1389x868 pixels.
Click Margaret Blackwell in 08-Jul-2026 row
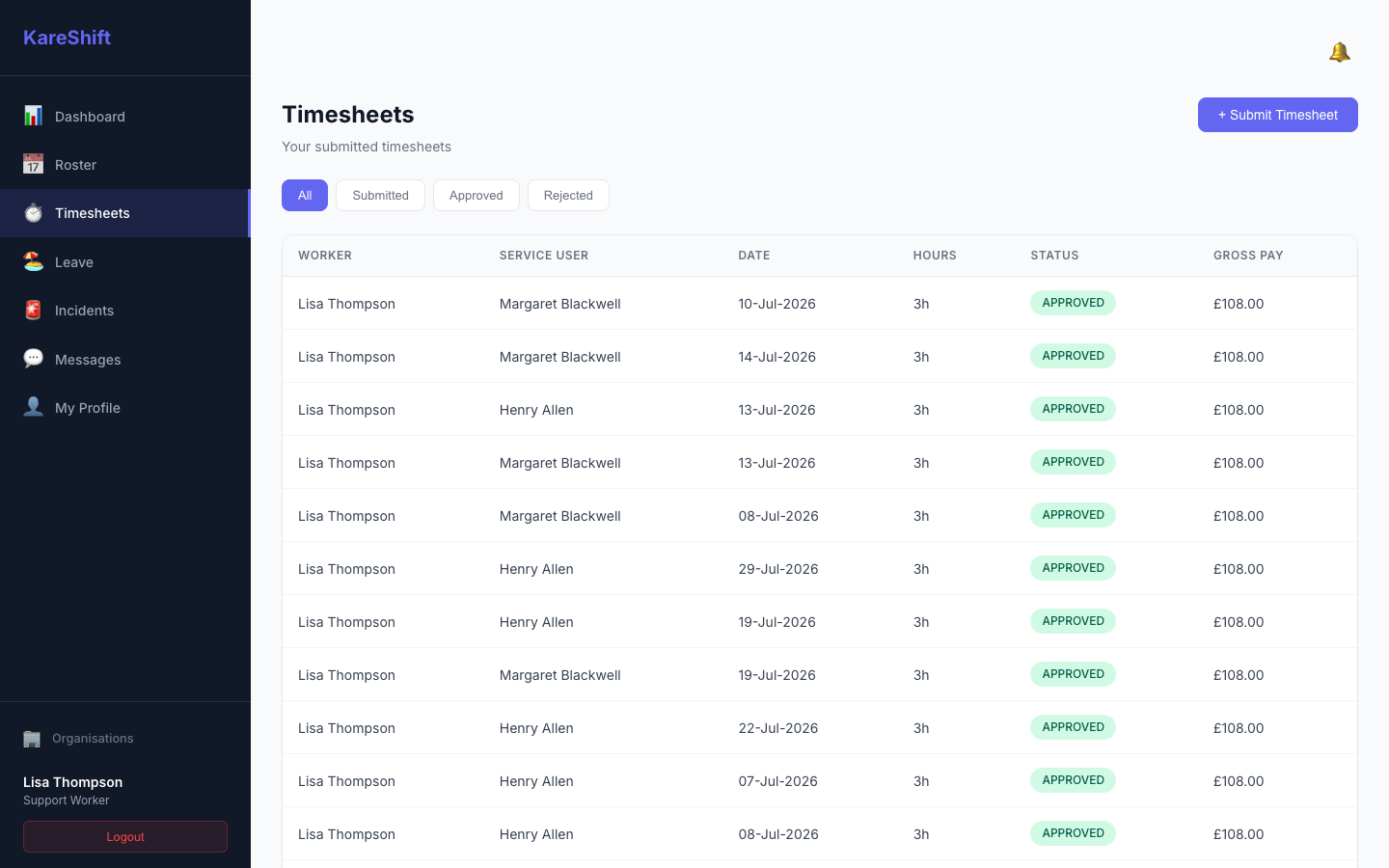(560, 516)
